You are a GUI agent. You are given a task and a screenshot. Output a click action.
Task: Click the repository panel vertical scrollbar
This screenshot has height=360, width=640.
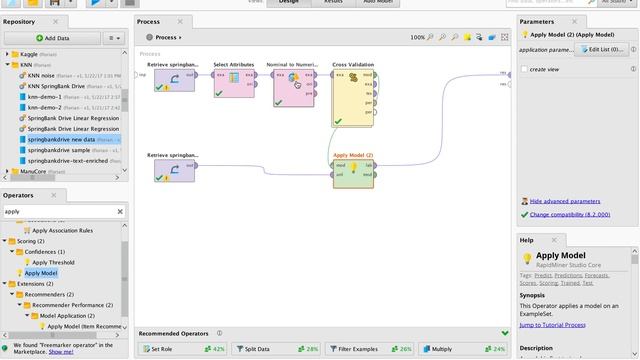point(124,100)
